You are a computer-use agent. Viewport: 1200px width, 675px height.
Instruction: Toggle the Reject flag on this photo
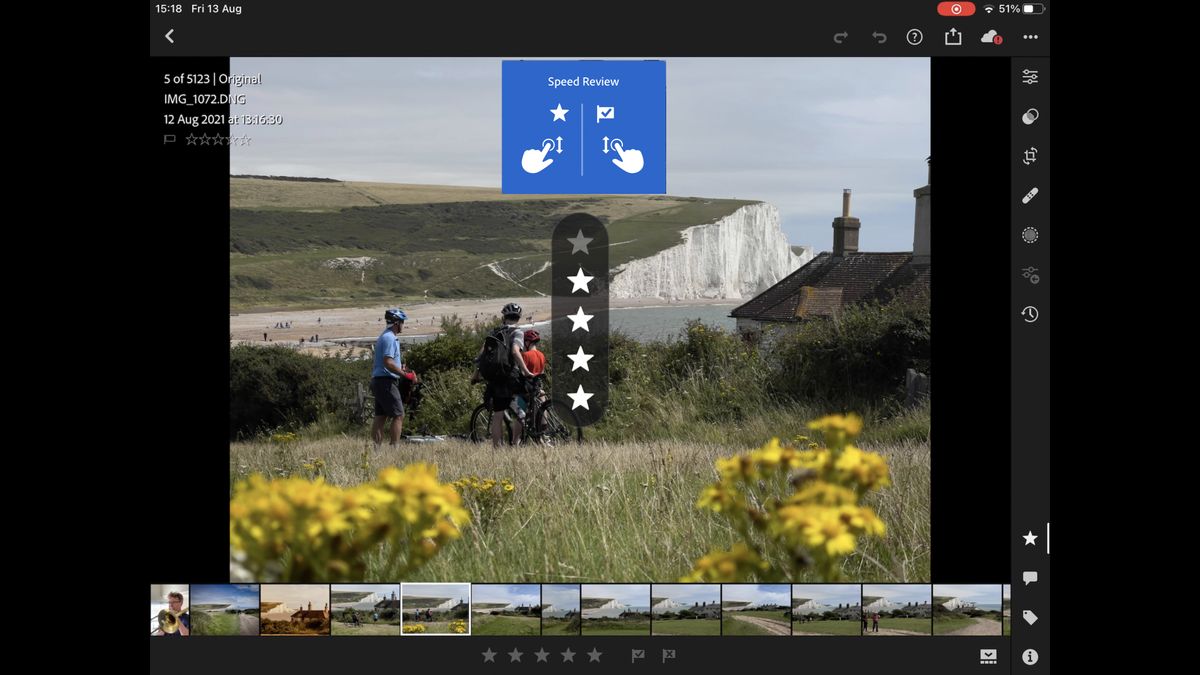pyautogui.click(x=668, y=655)
